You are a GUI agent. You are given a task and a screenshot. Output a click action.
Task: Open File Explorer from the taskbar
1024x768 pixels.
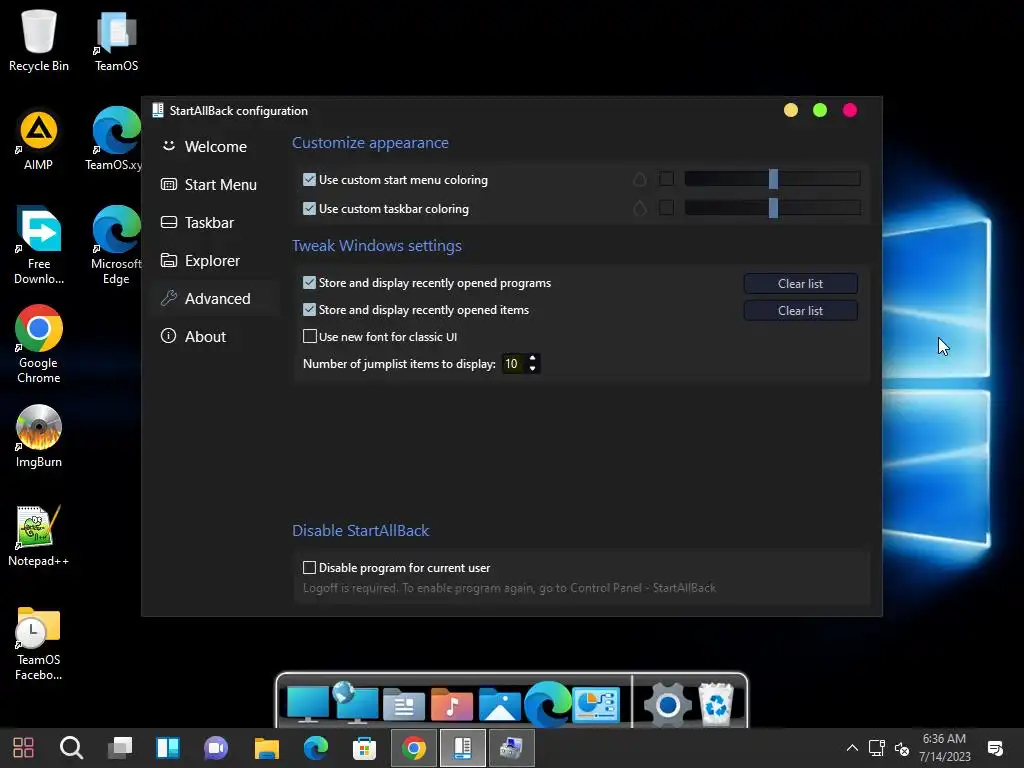pos(266,748)
